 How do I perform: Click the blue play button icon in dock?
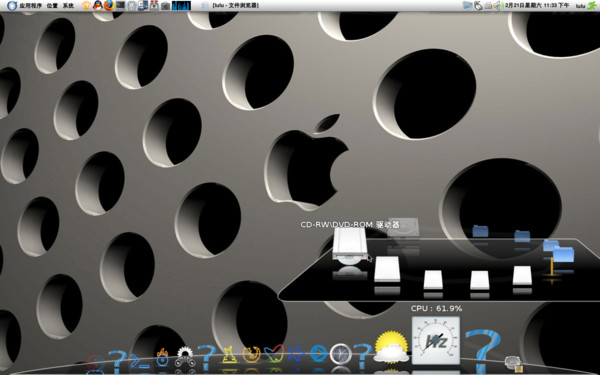point(318,354)
